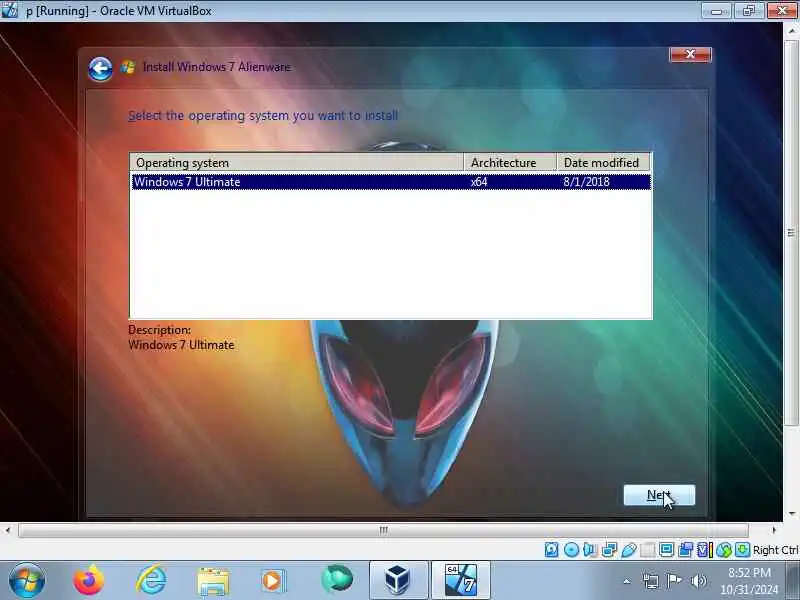
Task: Click the vertical scrollbar up arrow
Action: click(x=792, y=32)
